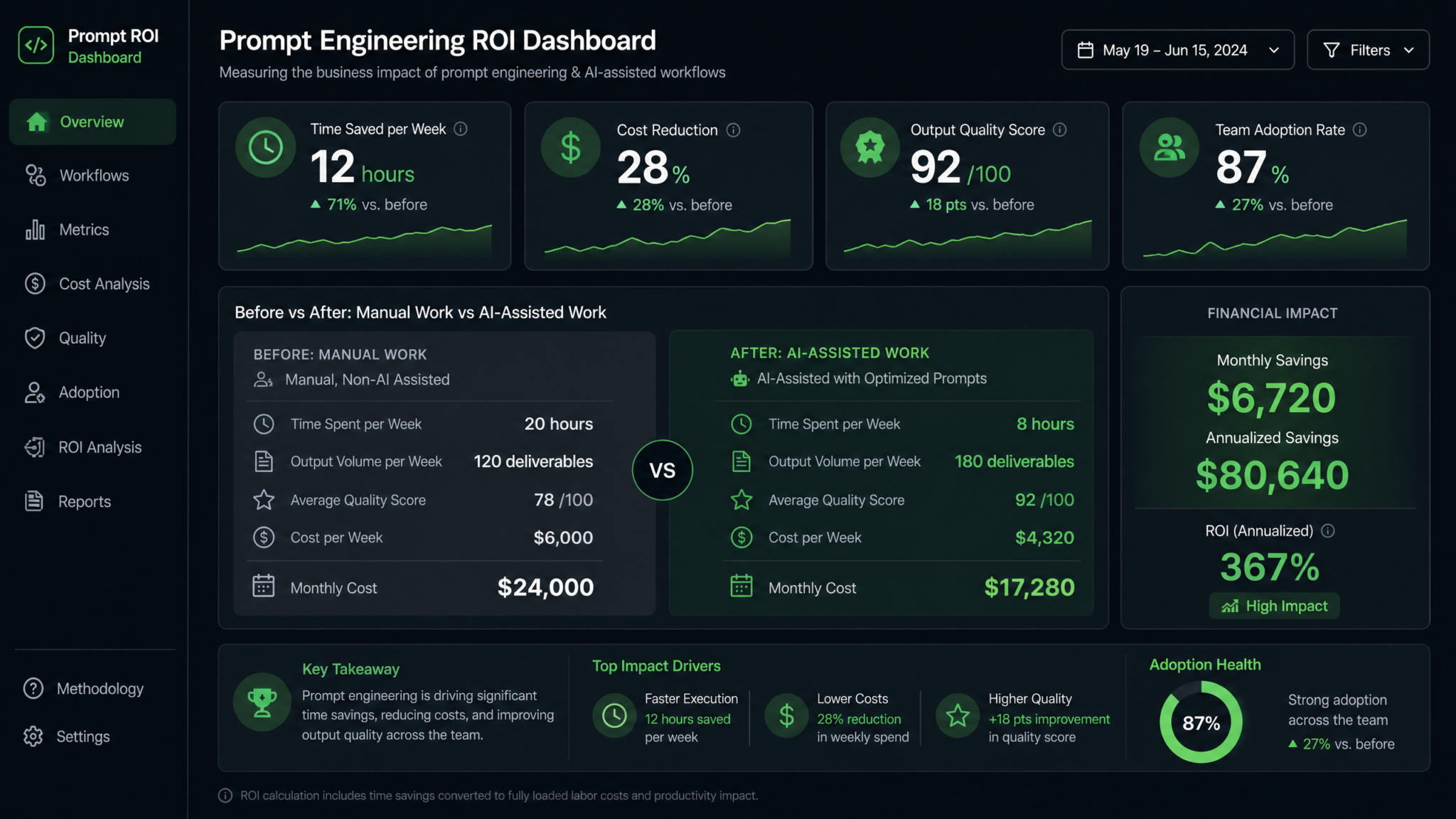Click the $6,000 cost per week value

point(563,537)
